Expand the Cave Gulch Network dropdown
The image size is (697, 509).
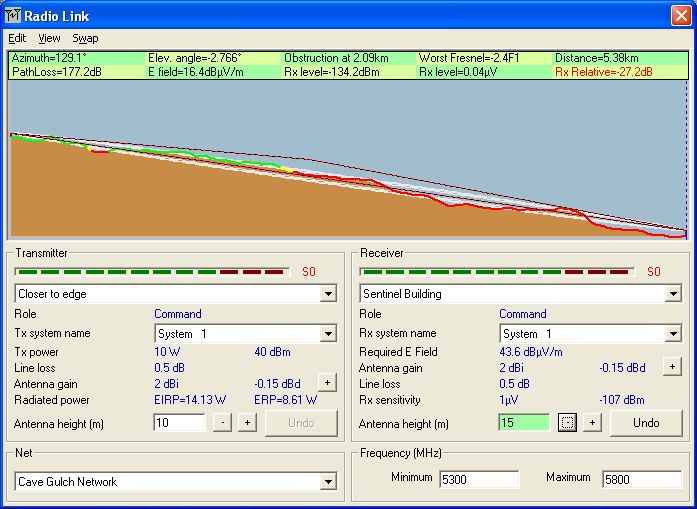(327, 482)
